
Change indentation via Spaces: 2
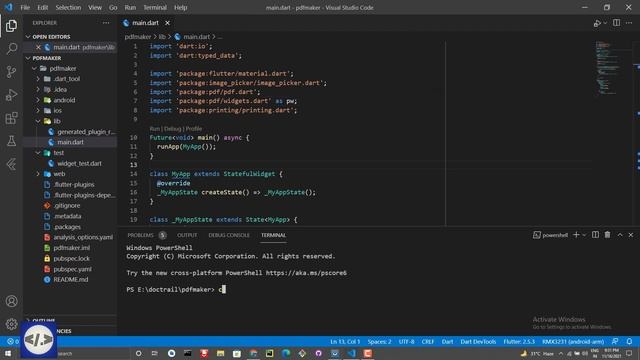pos(379,342)
